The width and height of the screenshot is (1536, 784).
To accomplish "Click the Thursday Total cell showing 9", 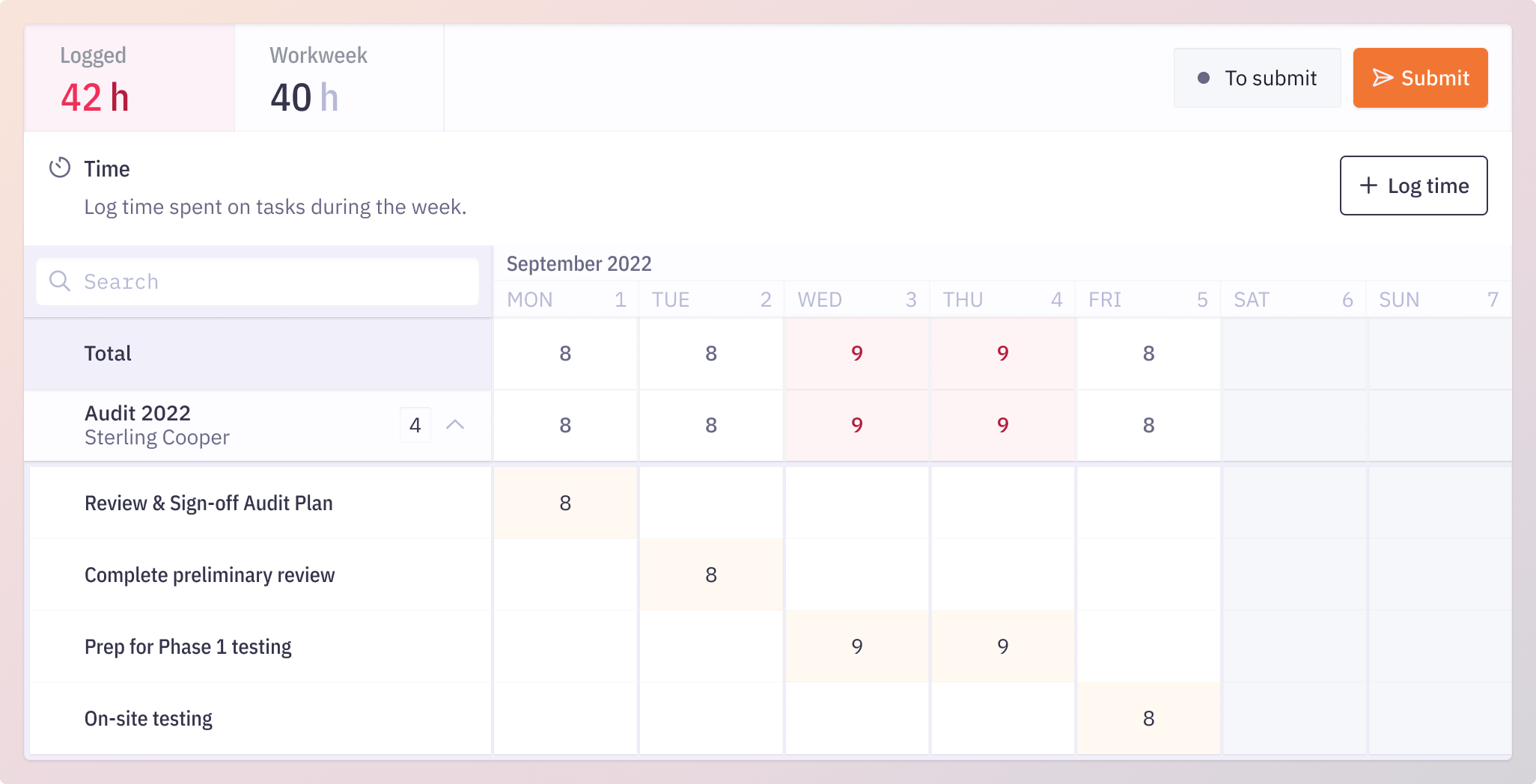I will pyautogui.click(x=1003, y=353).
